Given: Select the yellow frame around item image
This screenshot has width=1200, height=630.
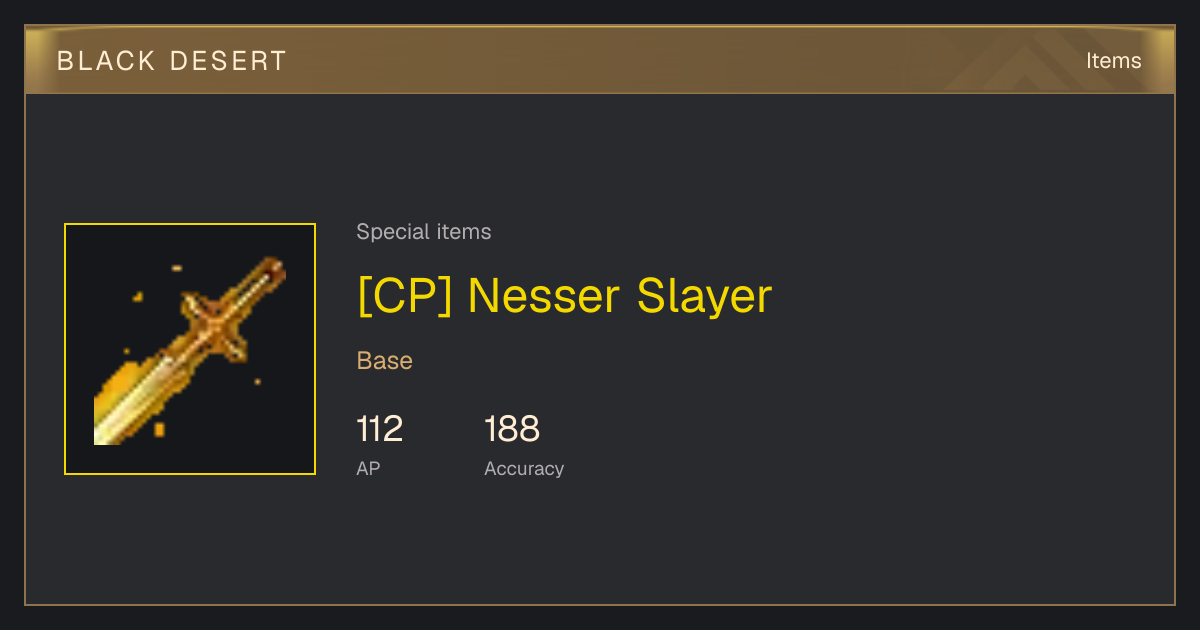Looking at the screenshot, I should [x=190, y=349].
